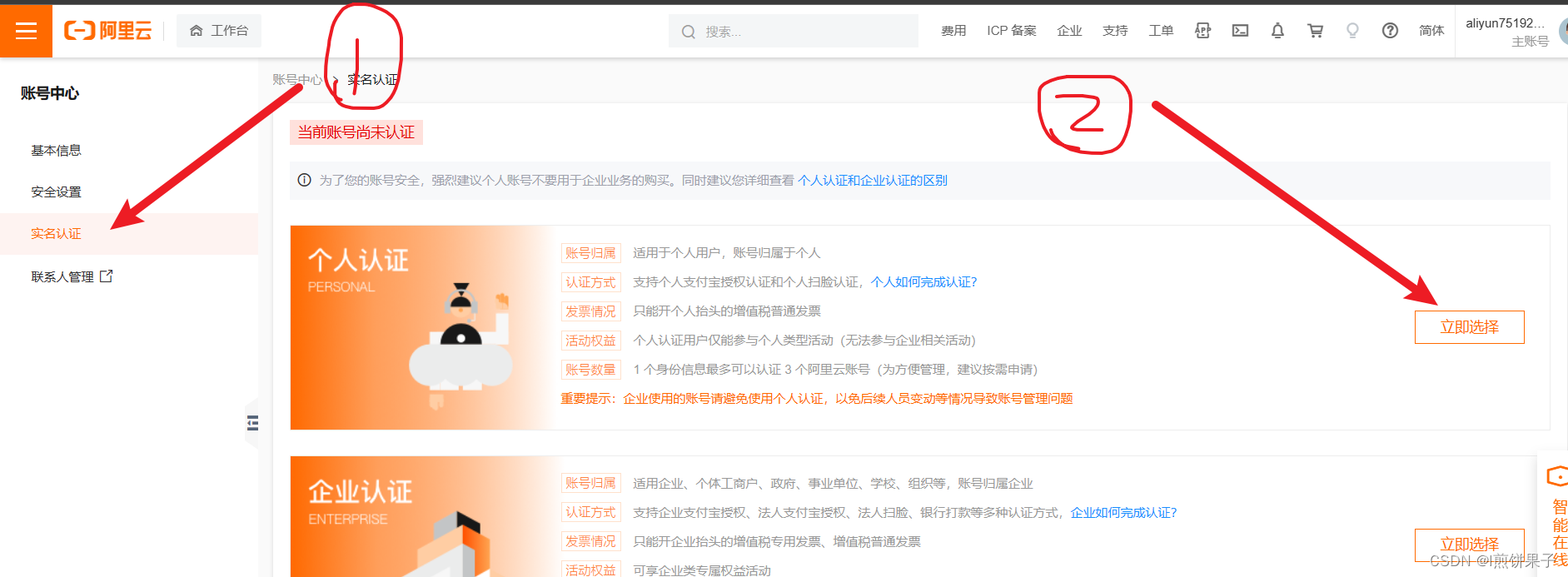Click the 发票情况 tag in 企业认证
The width and height of the screenshot is (1568, 577).
point(590,542)
